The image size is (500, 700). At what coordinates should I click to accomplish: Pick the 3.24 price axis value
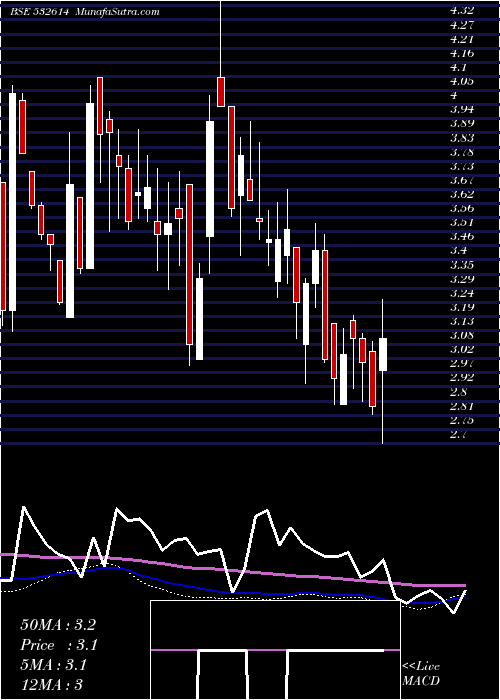point(462,293)
